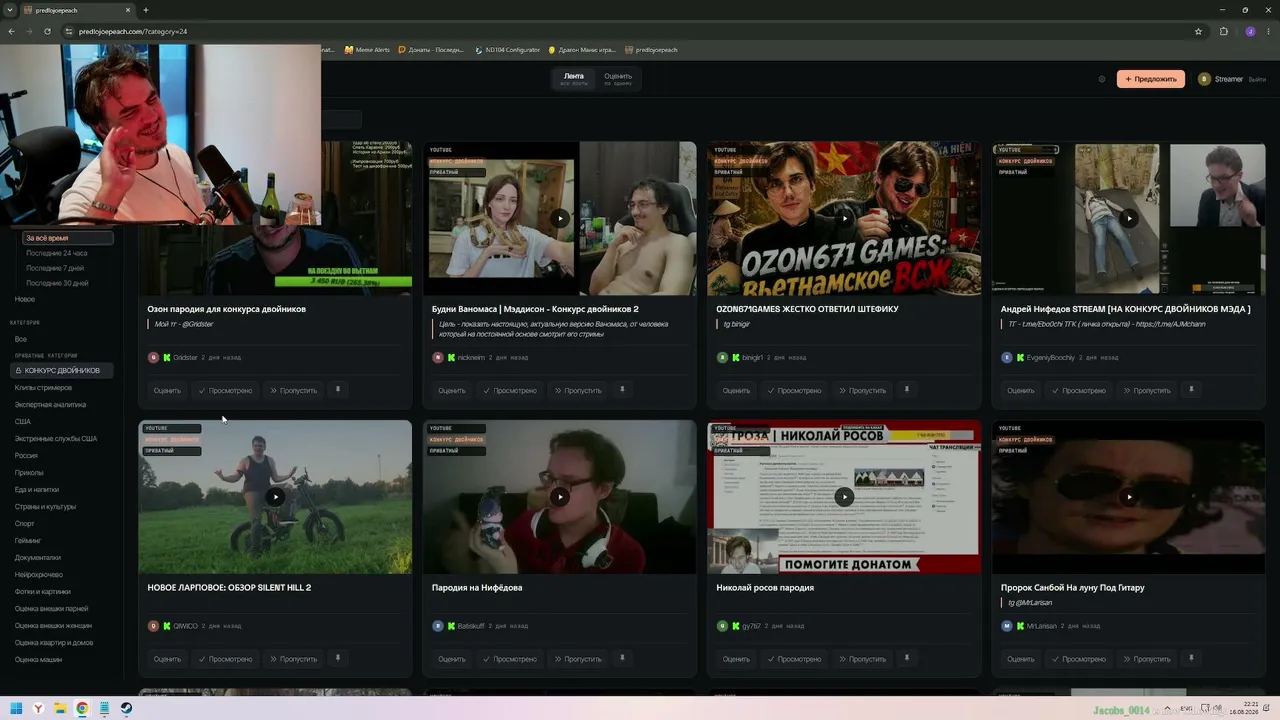
Task: Pin the Silent Hill 2 card
Action: pos(338,658)
